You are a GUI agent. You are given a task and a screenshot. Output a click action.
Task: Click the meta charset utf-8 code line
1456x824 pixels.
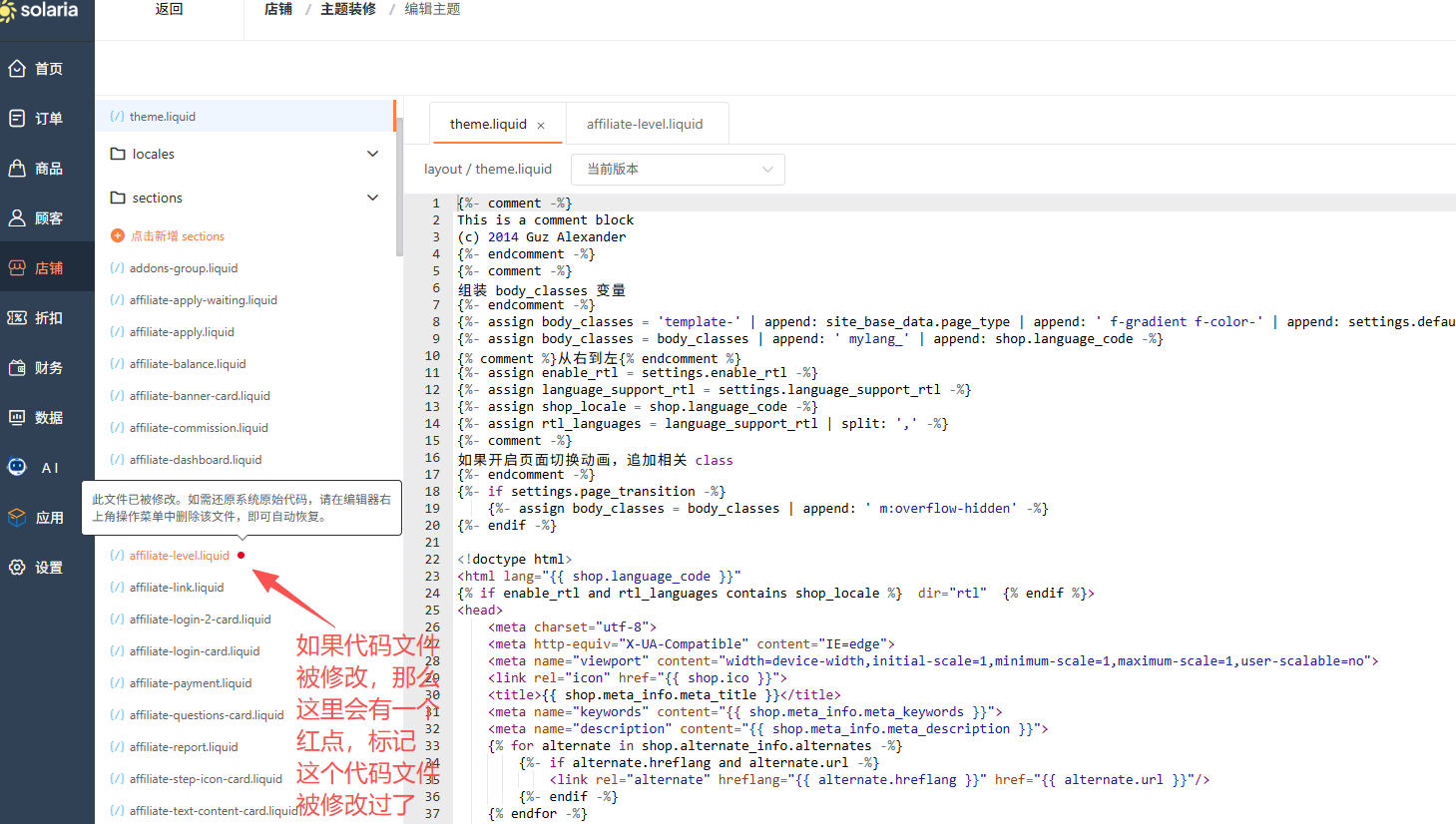click(573, 627)
